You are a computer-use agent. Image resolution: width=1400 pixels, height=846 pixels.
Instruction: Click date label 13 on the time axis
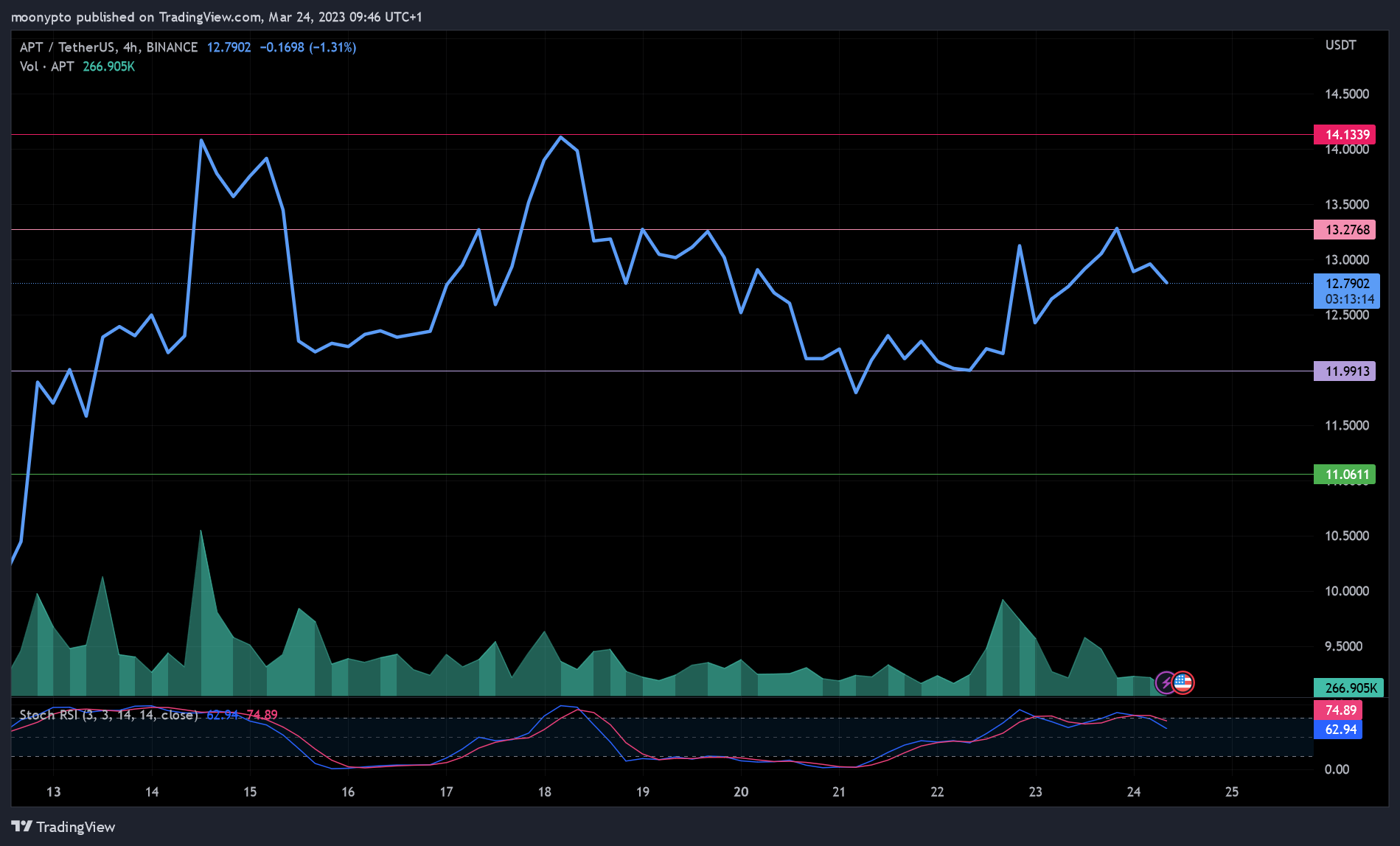pos(53,791)
